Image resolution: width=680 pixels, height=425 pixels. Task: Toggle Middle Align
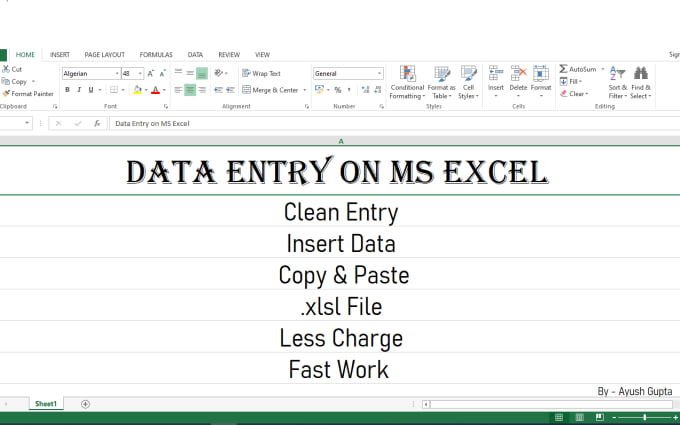pyautogui.click(x=190, y=73)
